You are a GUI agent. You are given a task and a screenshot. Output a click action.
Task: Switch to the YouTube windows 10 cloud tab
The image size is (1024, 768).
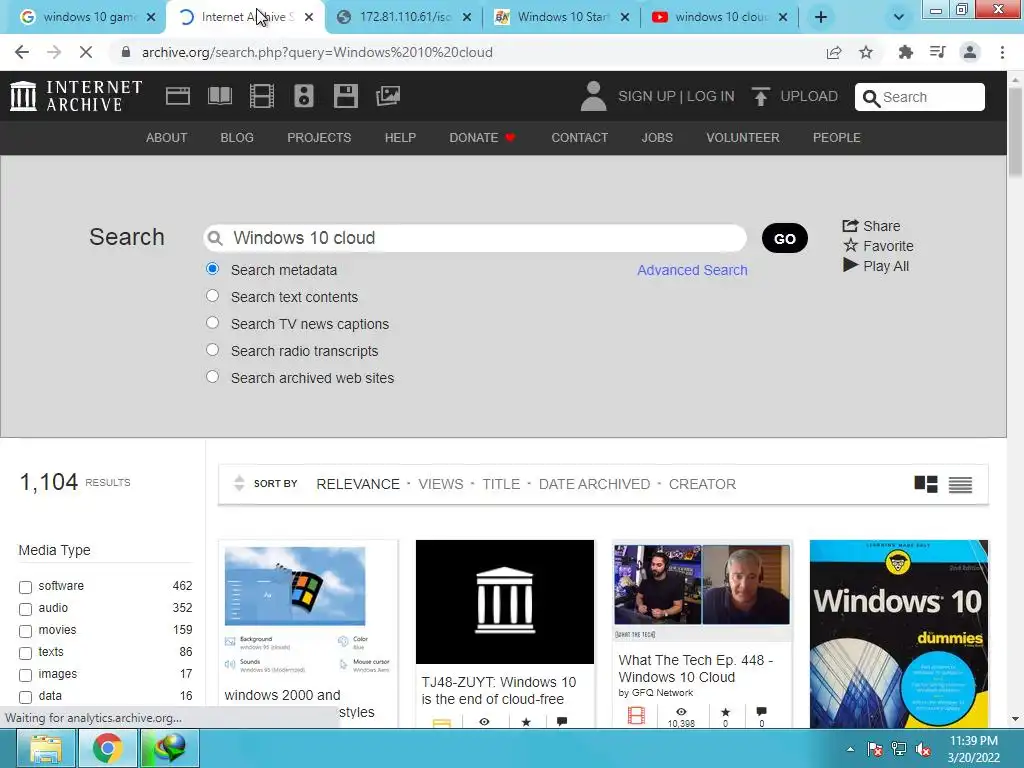click(x=720, y=17)
